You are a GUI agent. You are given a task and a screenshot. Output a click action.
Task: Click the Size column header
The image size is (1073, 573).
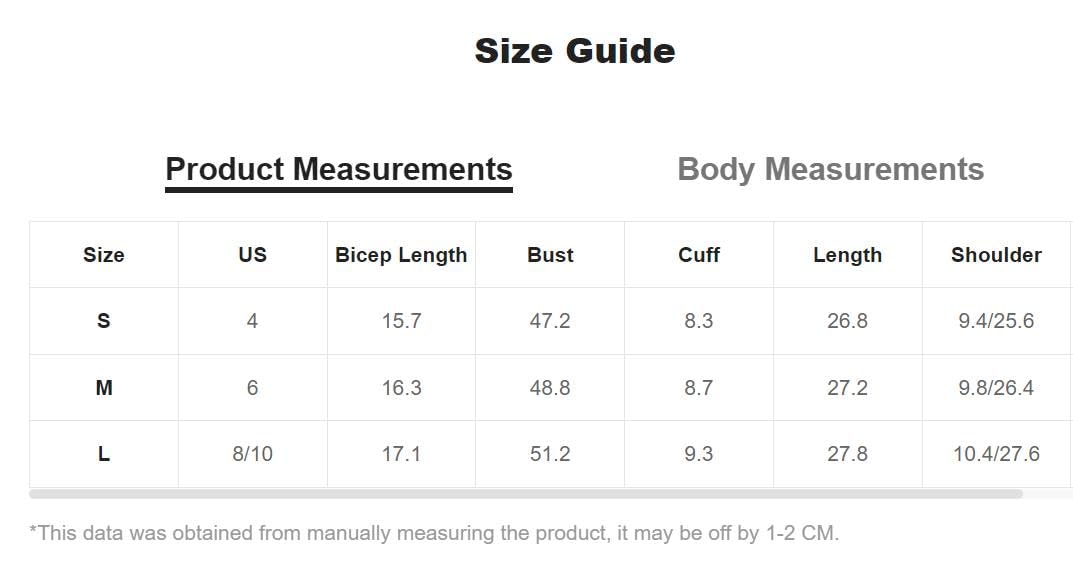coord(104,255)
